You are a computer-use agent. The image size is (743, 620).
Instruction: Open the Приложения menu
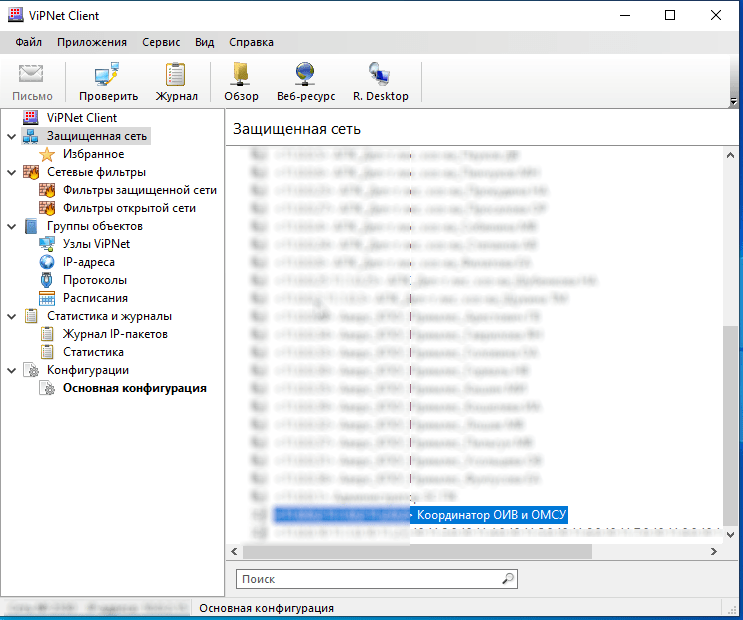(92, 42)
